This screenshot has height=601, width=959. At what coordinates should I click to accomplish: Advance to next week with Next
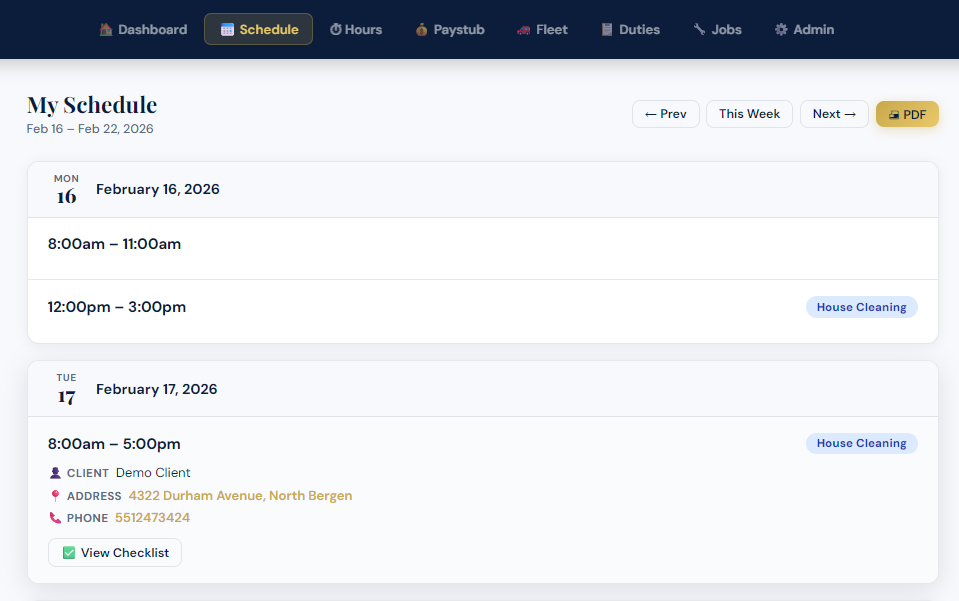[x=834, y=114]
